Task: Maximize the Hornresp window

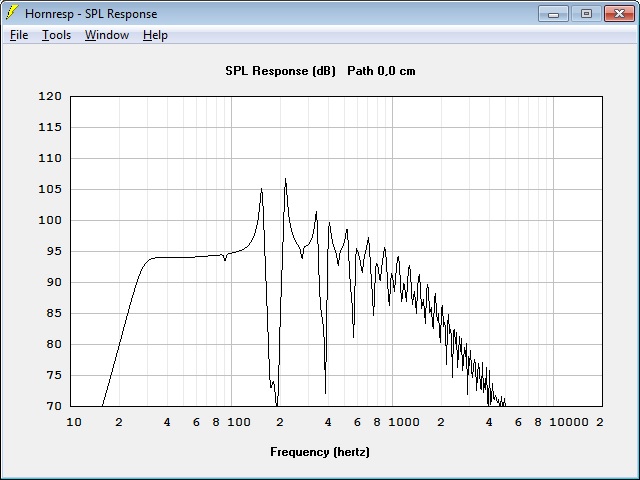Action: [x=586, y=14]
